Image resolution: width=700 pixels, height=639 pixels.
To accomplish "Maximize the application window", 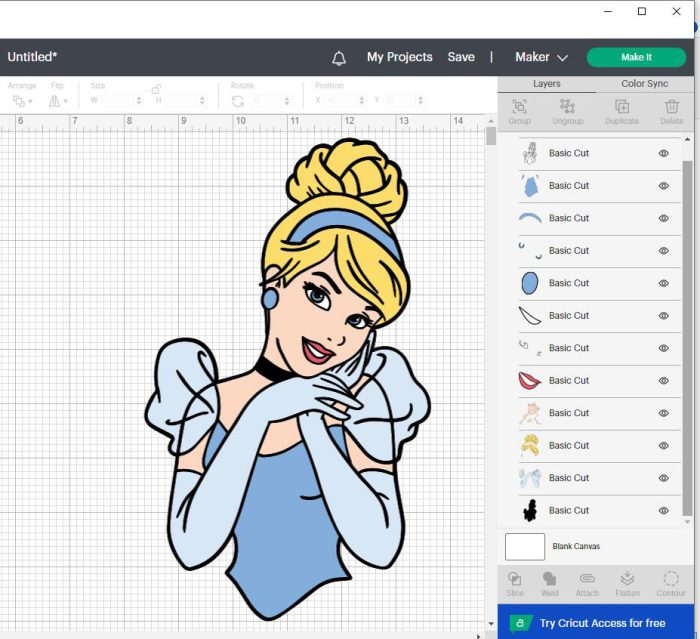I will click(642, 12).
